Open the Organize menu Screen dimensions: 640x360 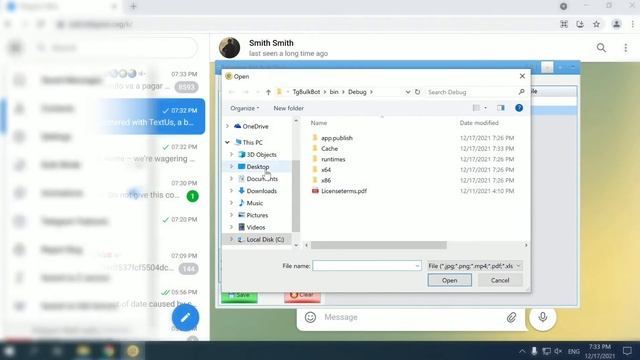(x=244, y=108)
